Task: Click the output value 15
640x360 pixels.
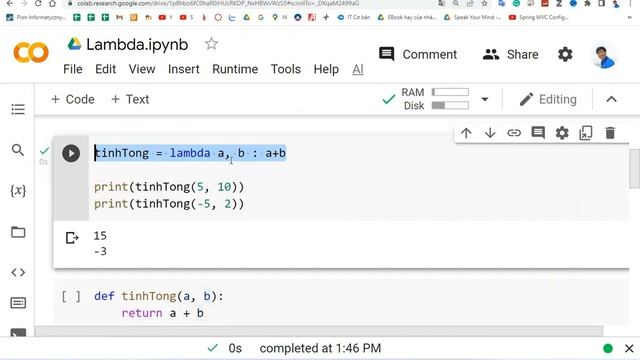Action: click(100, 236)
